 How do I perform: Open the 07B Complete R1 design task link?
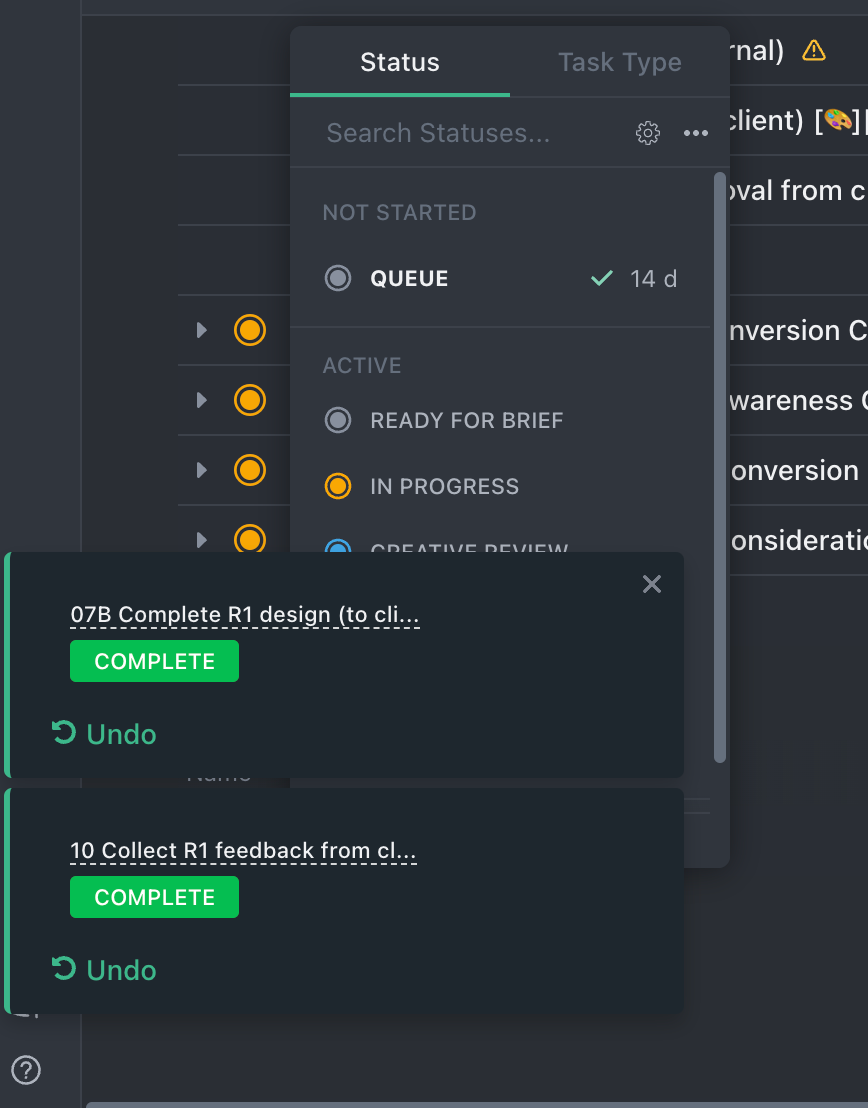tap(245, 615)
